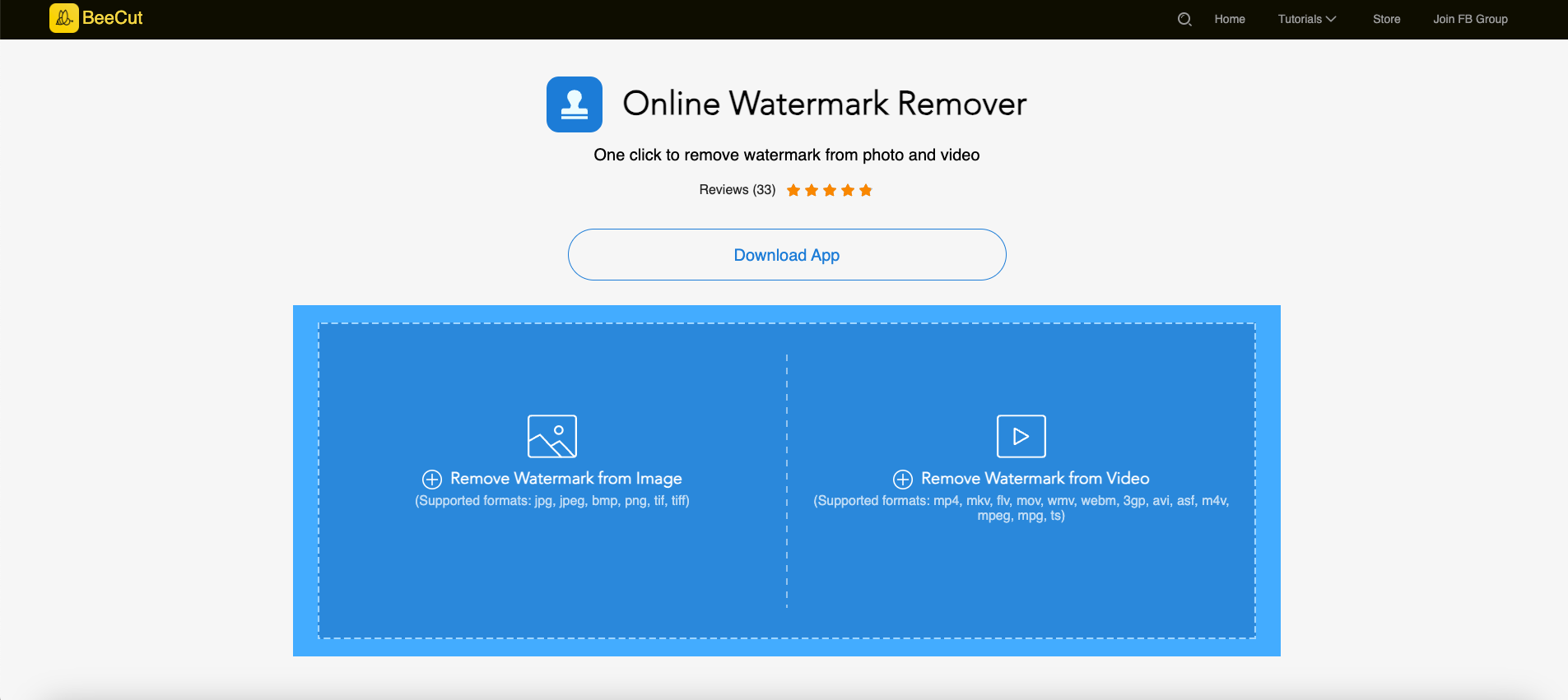Open the Reviews (33) link

pyautogui.click(x=737, y=190)
